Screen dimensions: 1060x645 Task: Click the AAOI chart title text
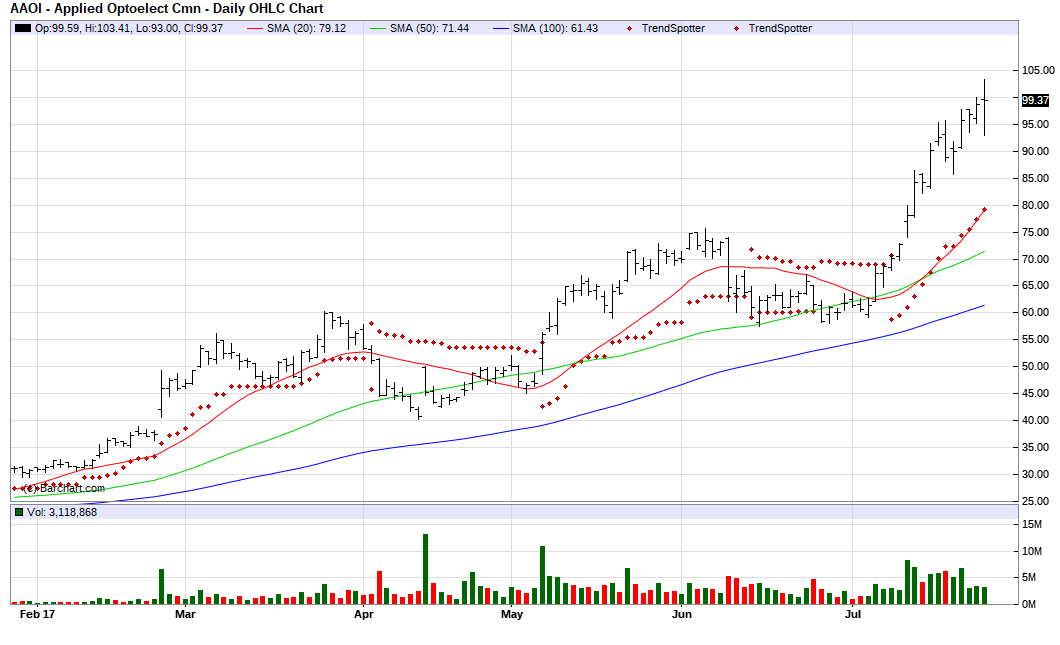point(165,8)
